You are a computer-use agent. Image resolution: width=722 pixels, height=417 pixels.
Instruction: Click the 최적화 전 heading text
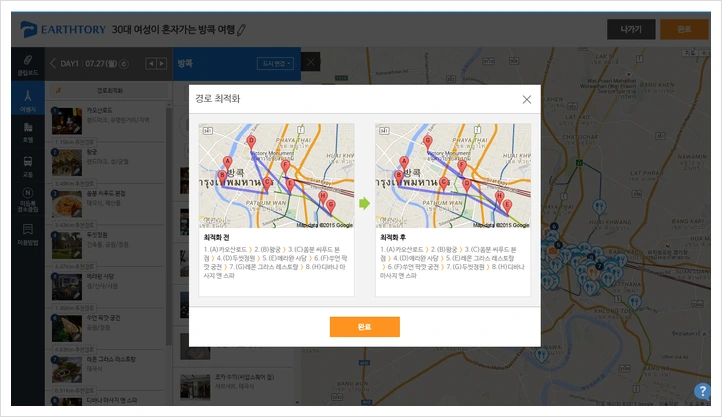point(216,237)
